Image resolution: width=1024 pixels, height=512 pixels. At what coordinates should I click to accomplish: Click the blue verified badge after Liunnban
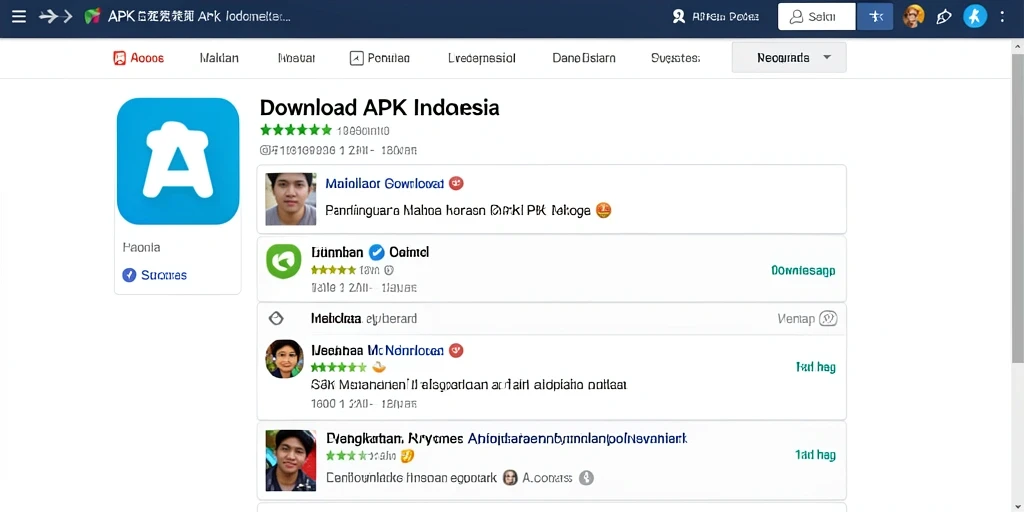tap(377, 252)
